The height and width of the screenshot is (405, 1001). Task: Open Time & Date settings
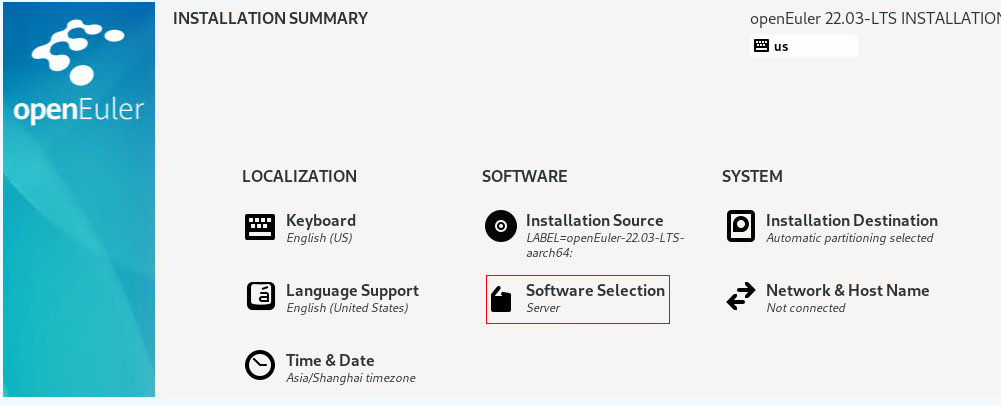(x=330, y=361)
